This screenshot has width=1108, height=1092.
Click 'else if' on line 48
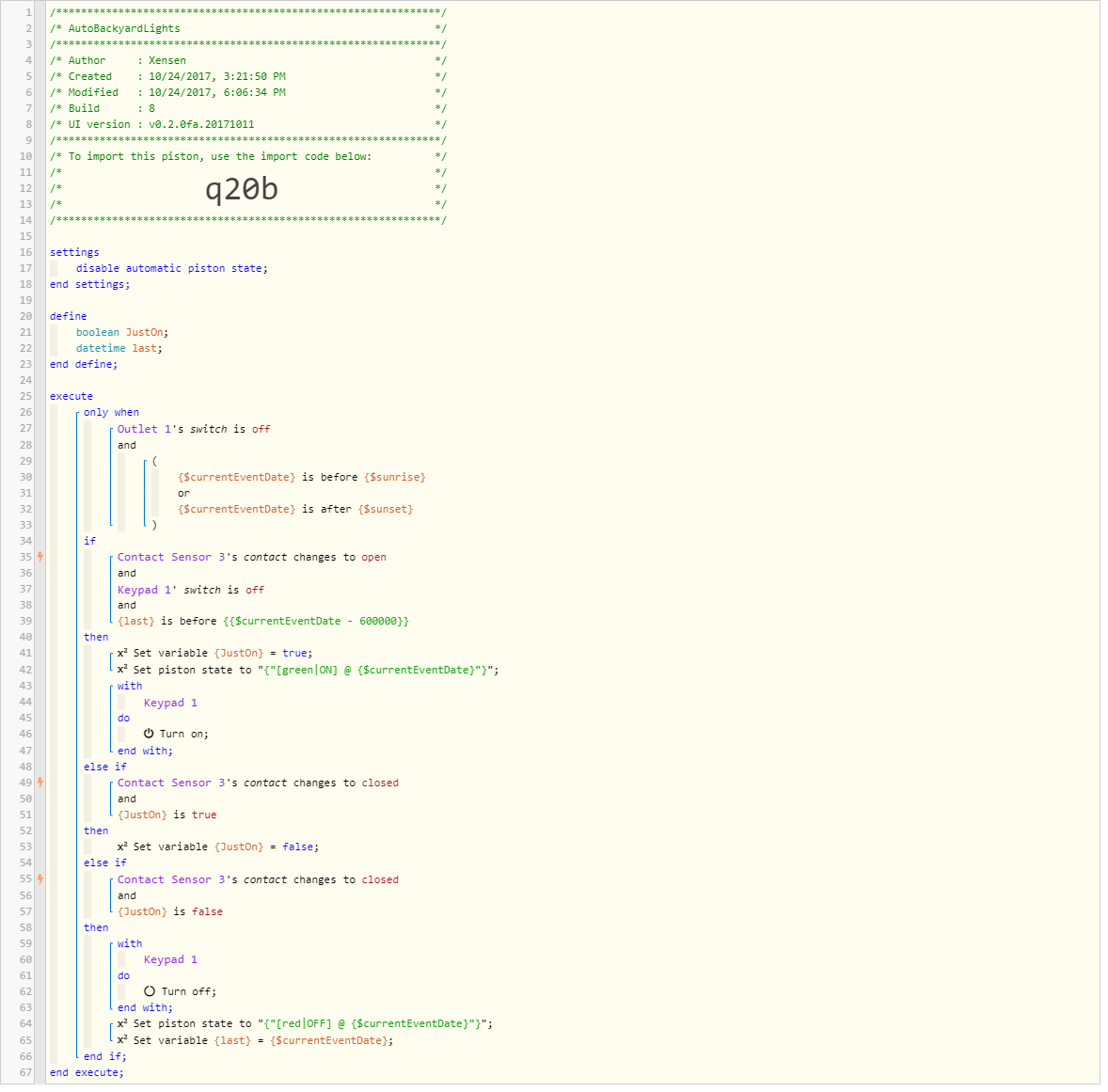click(x=105, y=767)
